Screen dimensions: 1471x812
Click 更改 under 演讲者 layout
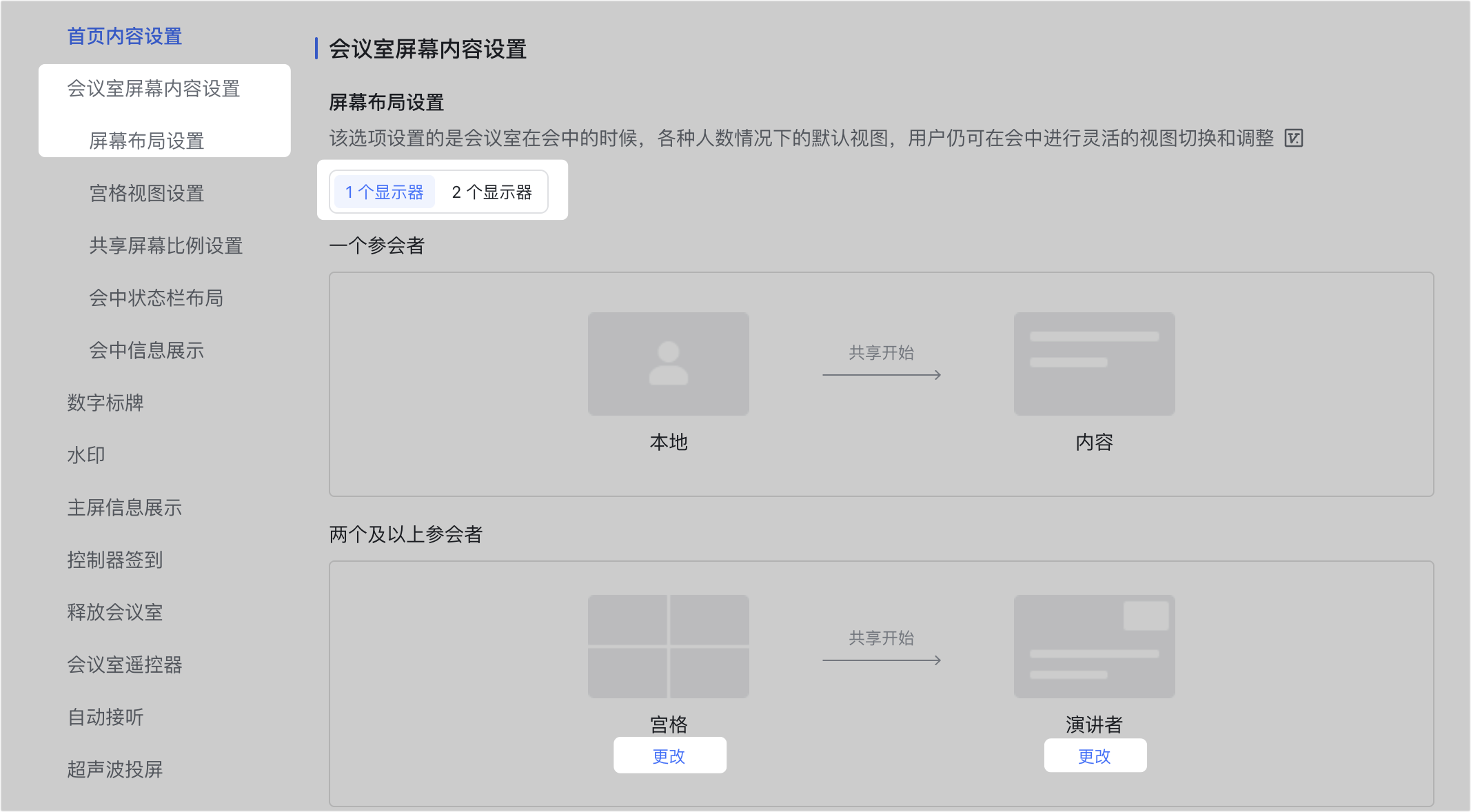[x=1095, y=756]
